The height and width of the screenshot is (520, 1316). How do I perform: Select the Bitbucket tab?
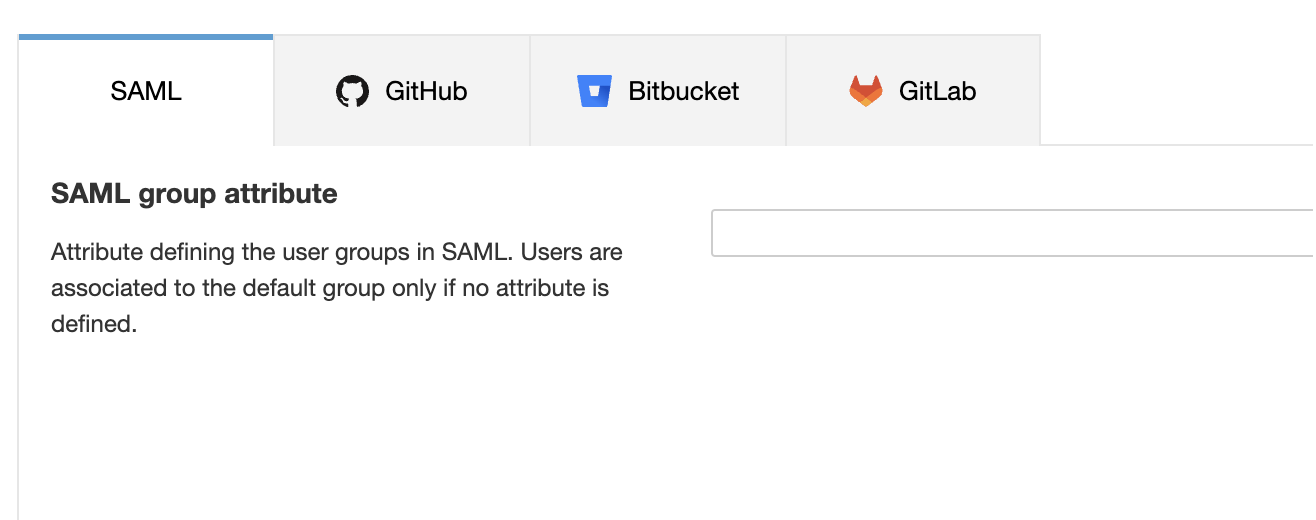658,91
